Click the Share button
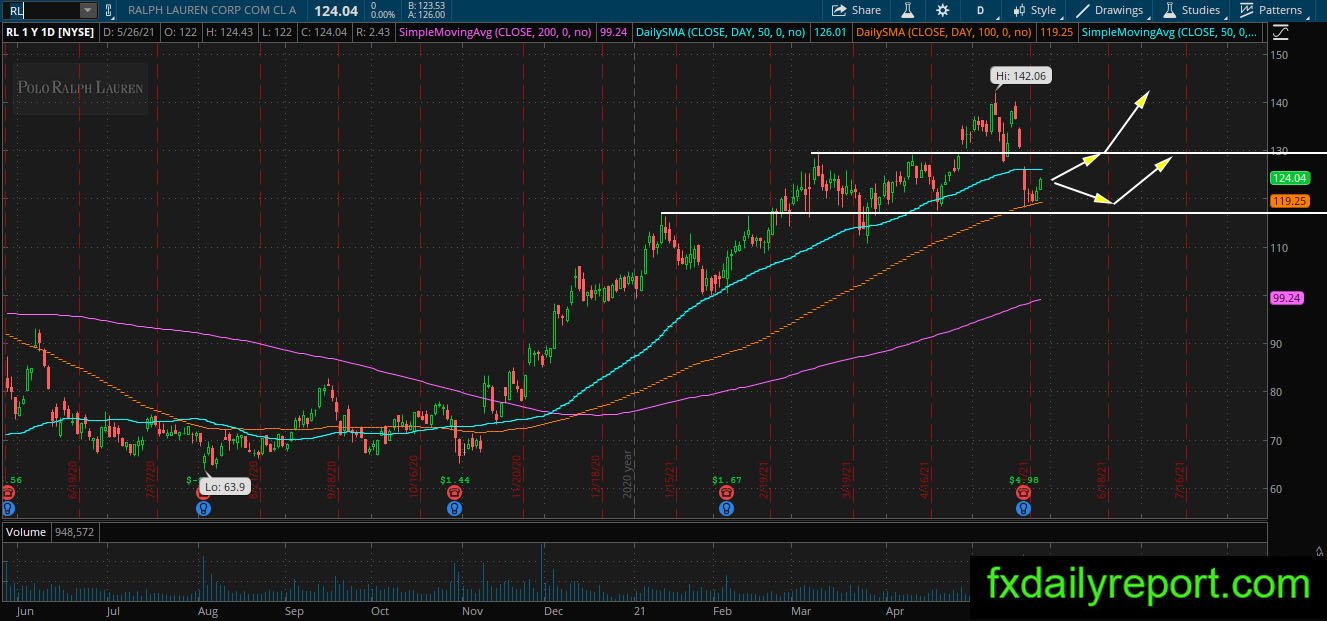The height and width of the screenshot is (621, 1327). (857, 10)
